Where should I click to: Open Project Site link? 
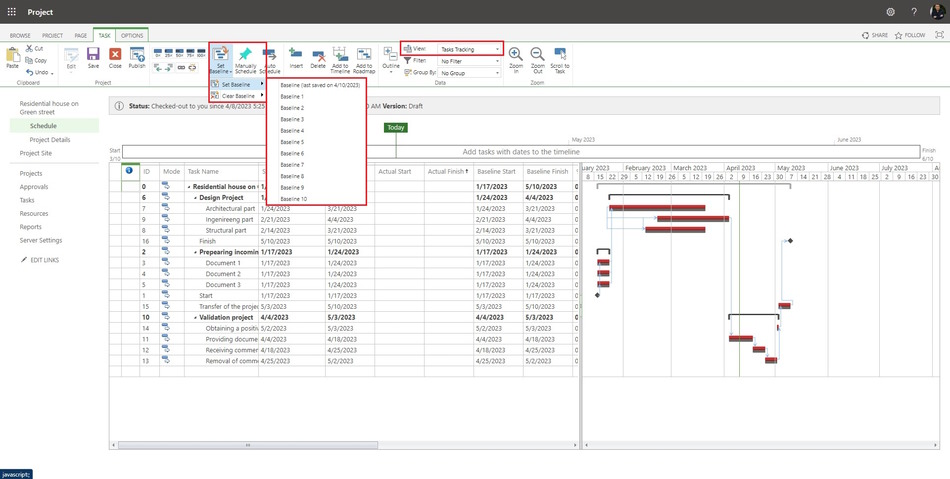point(36,153)
